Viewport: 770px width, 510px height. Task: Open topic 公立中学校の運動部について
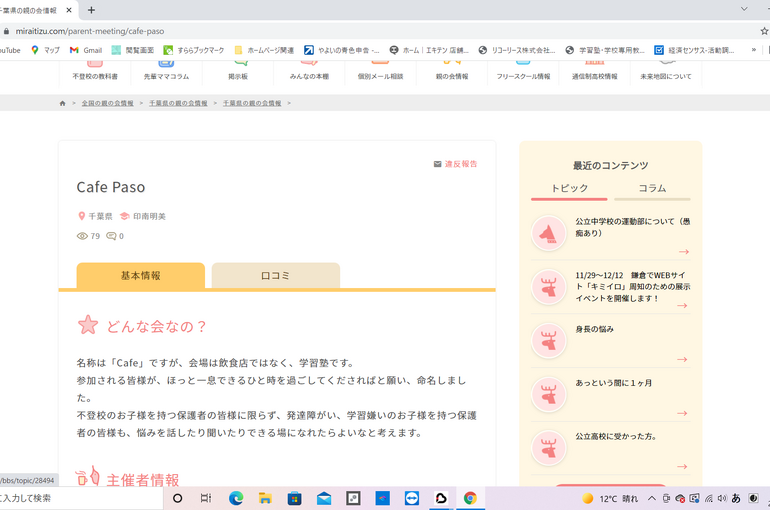click(x=632, y=227)
